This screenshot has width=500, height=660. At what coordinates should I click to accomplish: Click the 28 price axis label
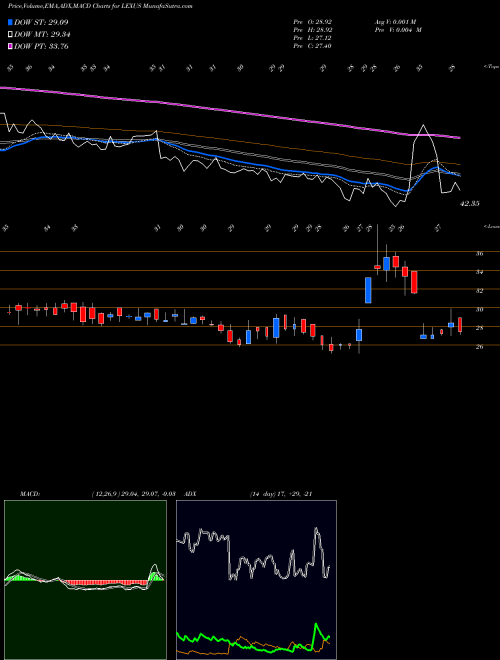pyautogui.click(x=479, y=328)
